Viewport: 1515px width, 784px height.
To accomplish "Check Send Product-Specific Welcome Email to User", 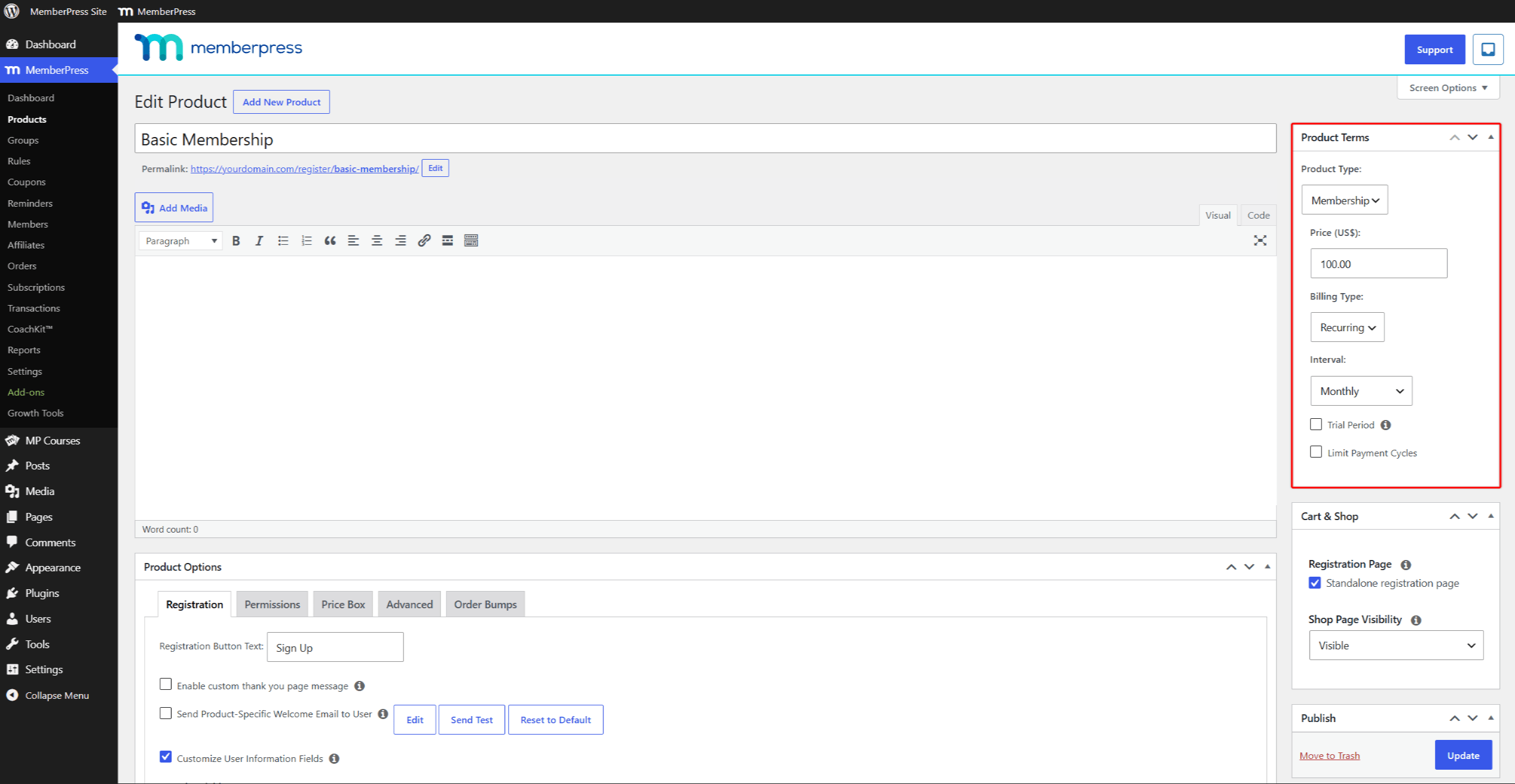I will 166,713.
